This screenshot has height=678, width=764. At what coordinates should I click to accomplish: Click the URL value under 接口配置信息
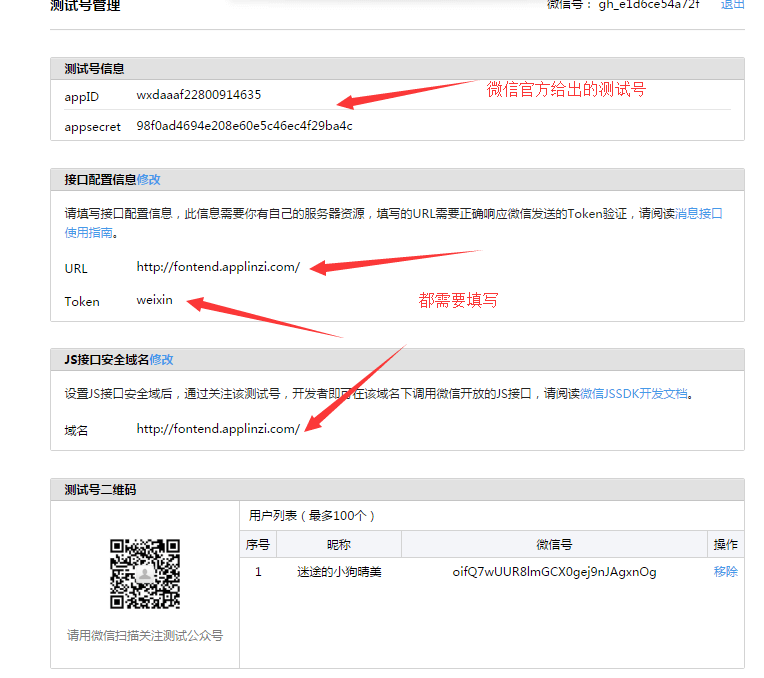point(218,267)
